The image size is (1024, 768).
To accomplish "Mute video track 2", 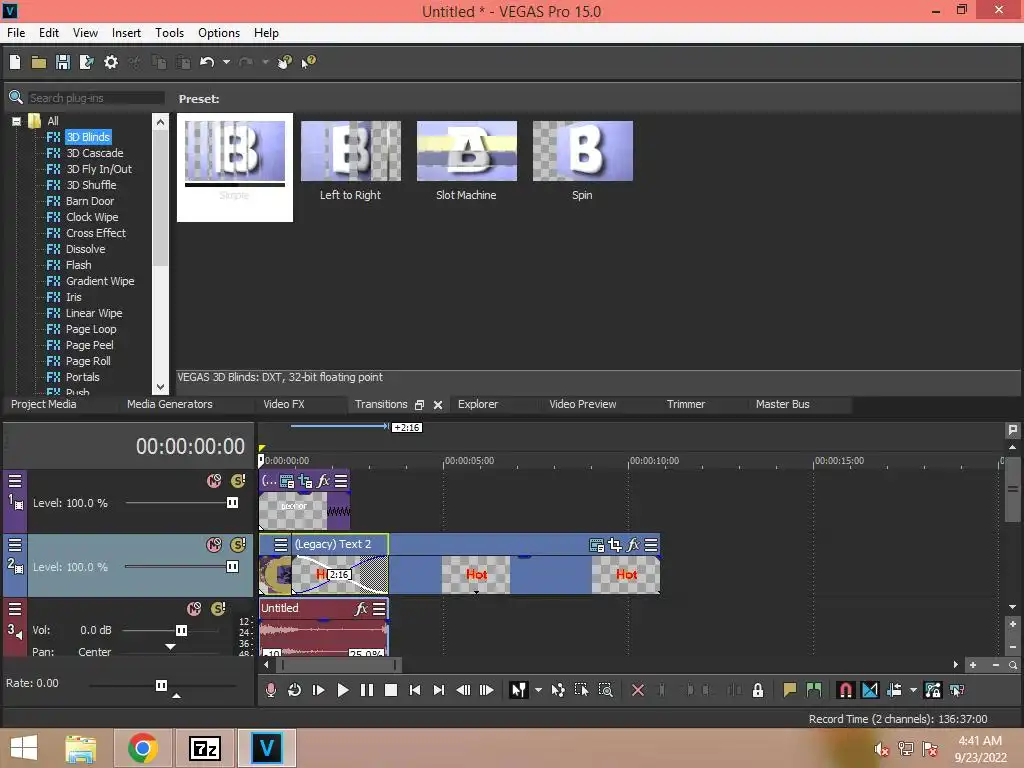I will tap(214, 544).
